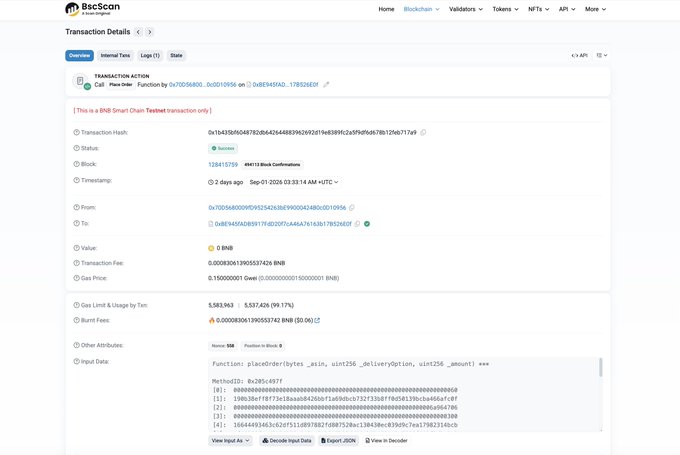Click the Place Order badge
This screenshot has width=680, height=455.
click(x=121, y=85)
